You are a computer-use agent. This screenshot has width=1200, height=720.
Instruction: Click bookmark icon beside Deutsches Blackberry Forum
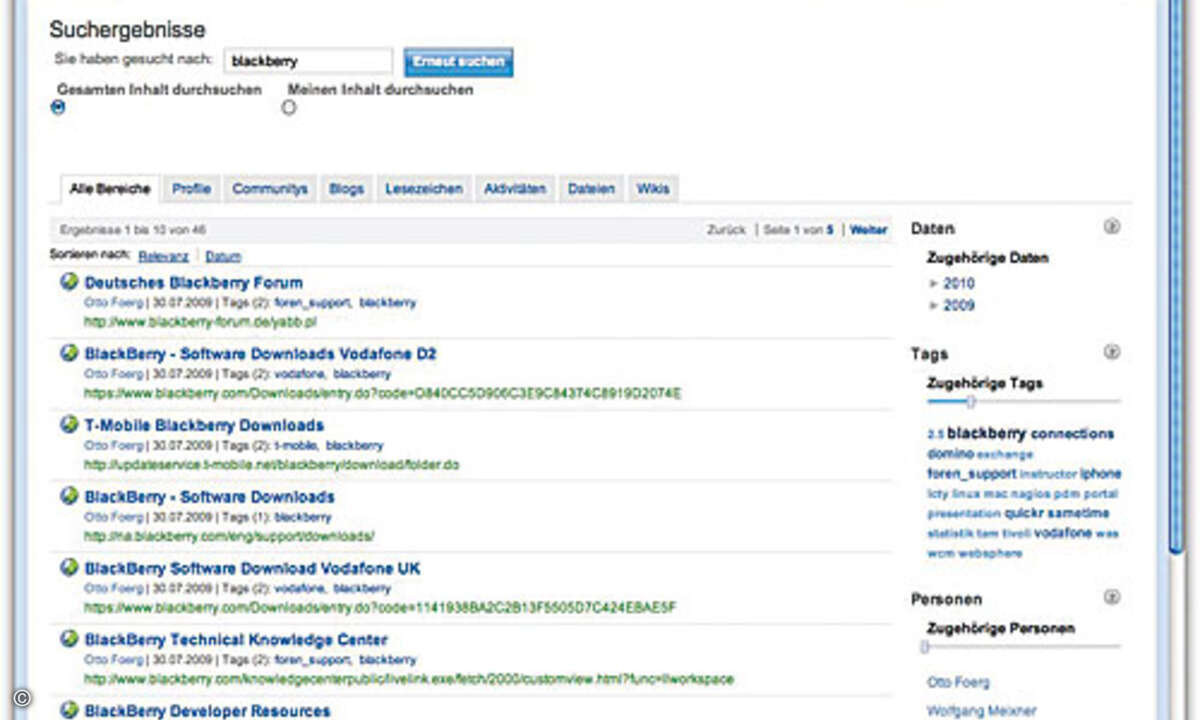69,282
